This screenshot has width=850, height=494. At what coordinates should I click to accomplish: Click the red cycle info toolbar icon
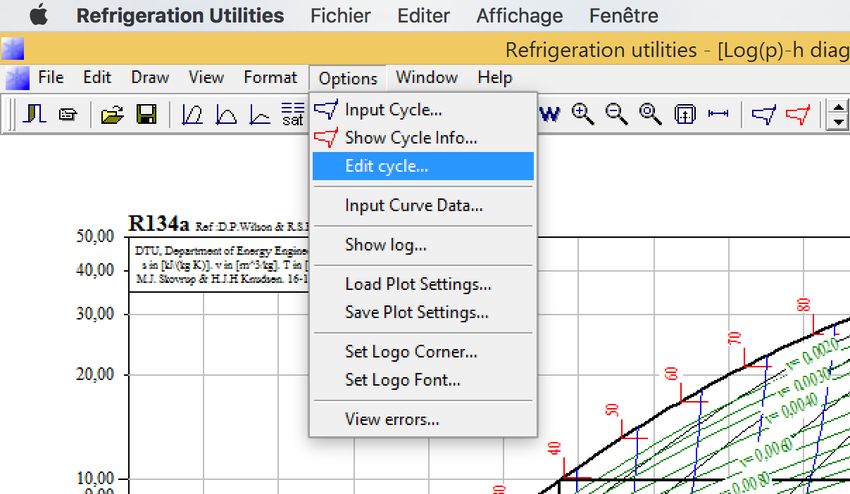(x=797, y=115)
